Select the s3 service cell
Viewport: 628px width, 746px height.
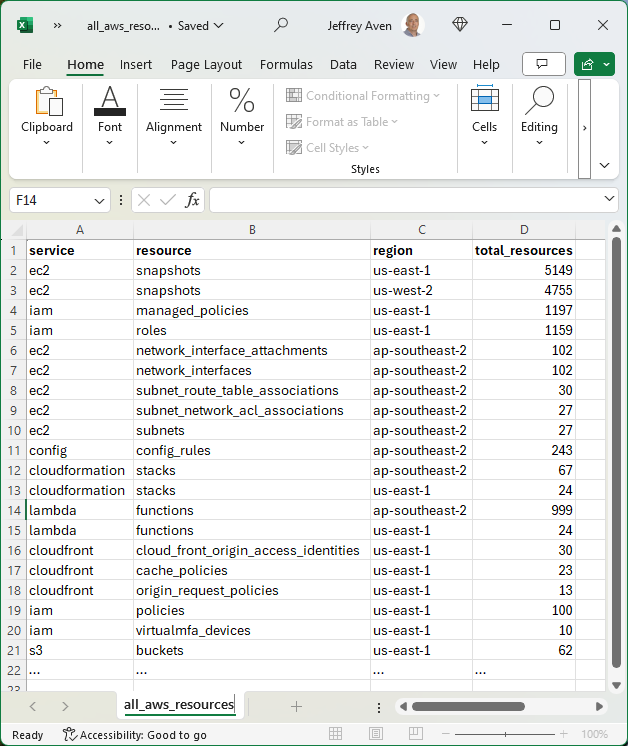click(x=80, y=650)
